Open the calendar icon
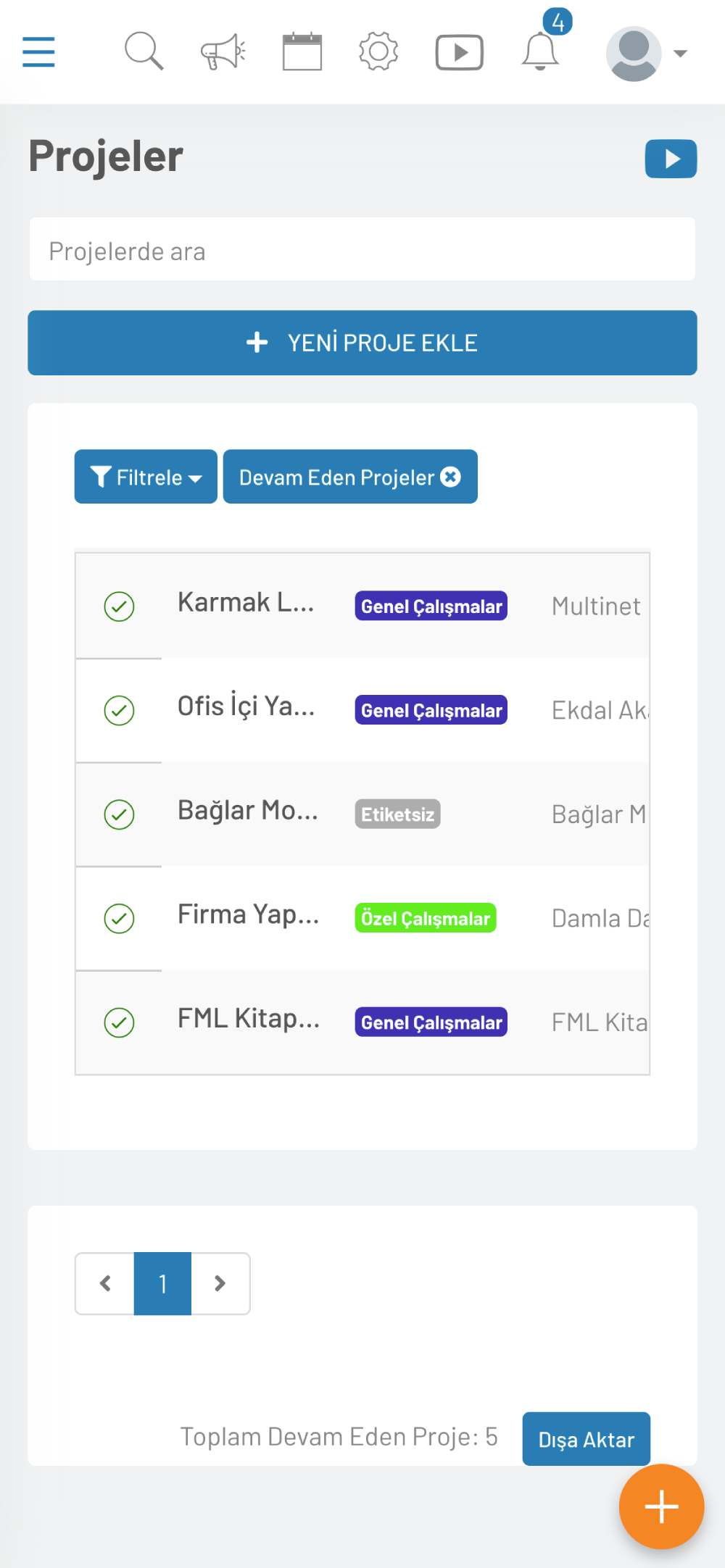 pos(302,51)
